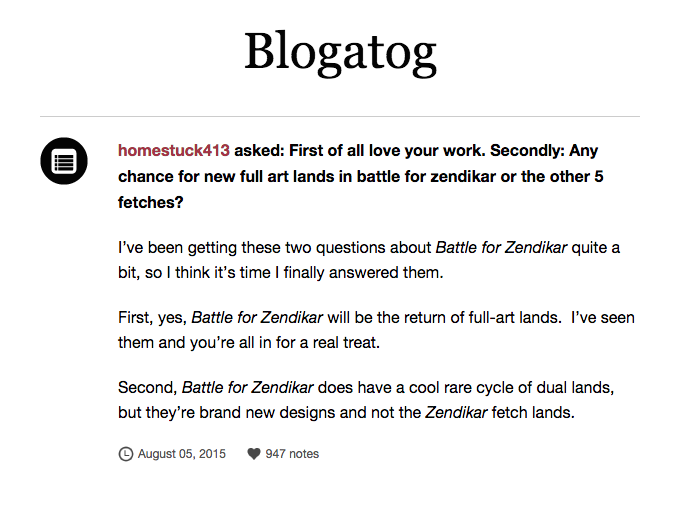Open the Blogatog blog title
The height and width of the screenshot is (525, 682).
[x=340, y=54]
